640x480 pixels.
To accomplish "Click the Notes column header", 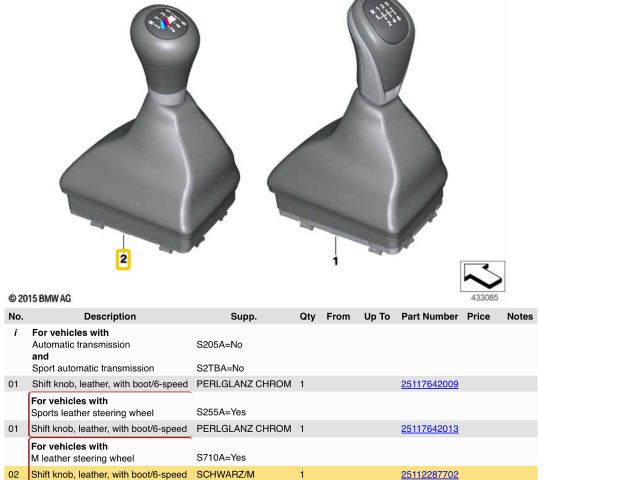I will pos(520,316).
